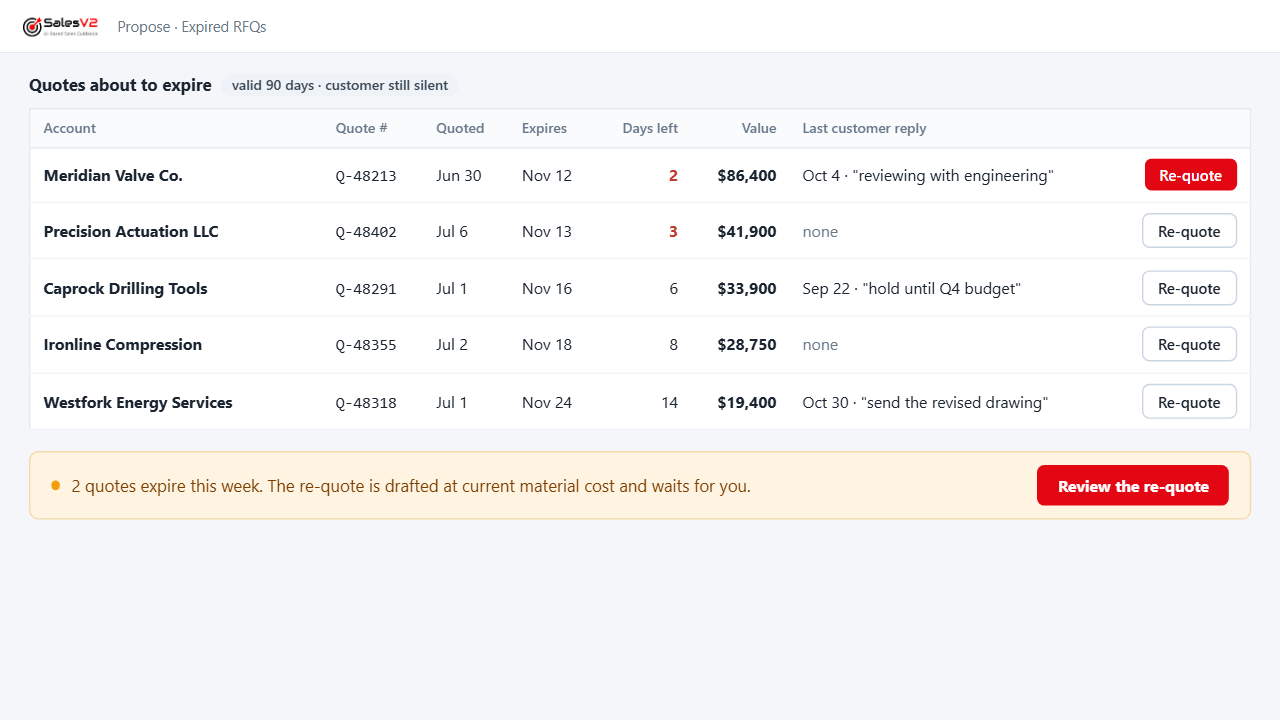Image resolution: width=1280 pixels, height=720 pixels.
Task: Select the Precision Actuation LLC account name
Action: (x=131, y=231)
